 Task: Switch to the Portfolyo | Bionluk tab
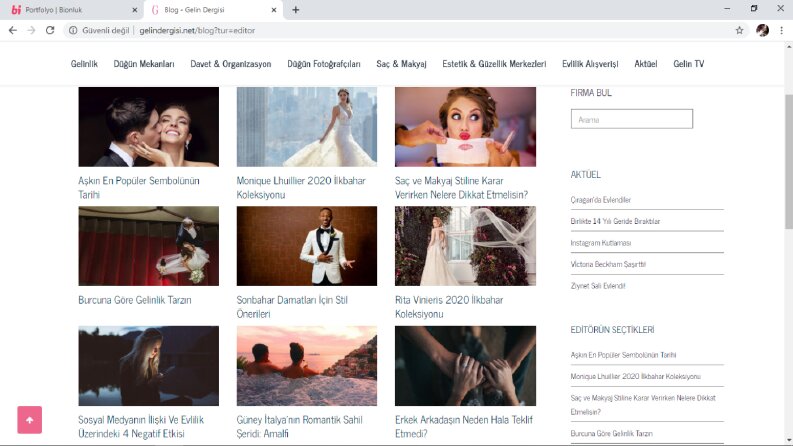tap(71, 10)
